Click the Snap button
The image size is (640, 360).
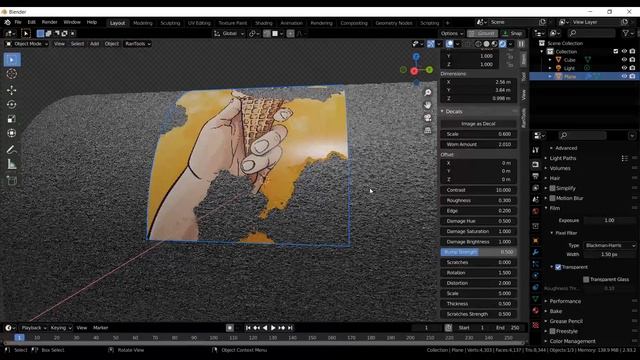[x=513, y=33]
